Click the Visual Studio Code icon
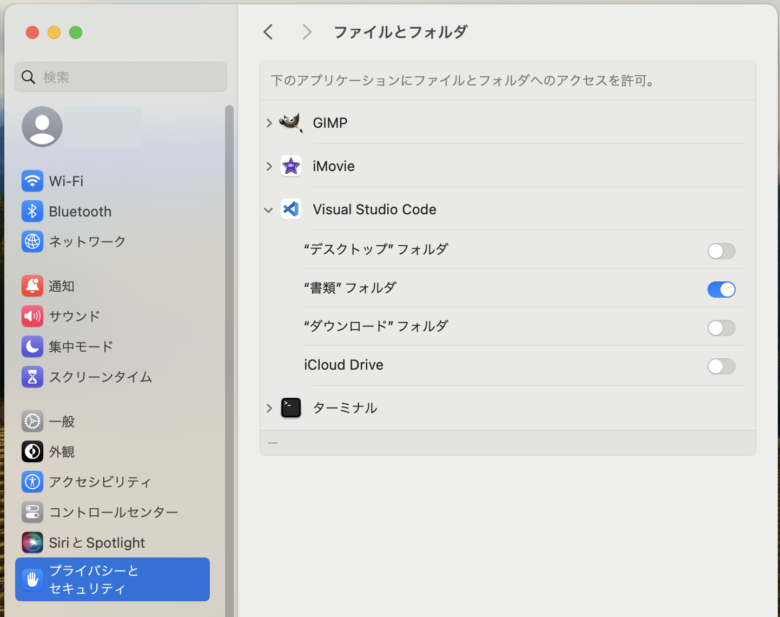Image resolution: width=780 pixels, height=617 pixels. (x=291, y=210)
